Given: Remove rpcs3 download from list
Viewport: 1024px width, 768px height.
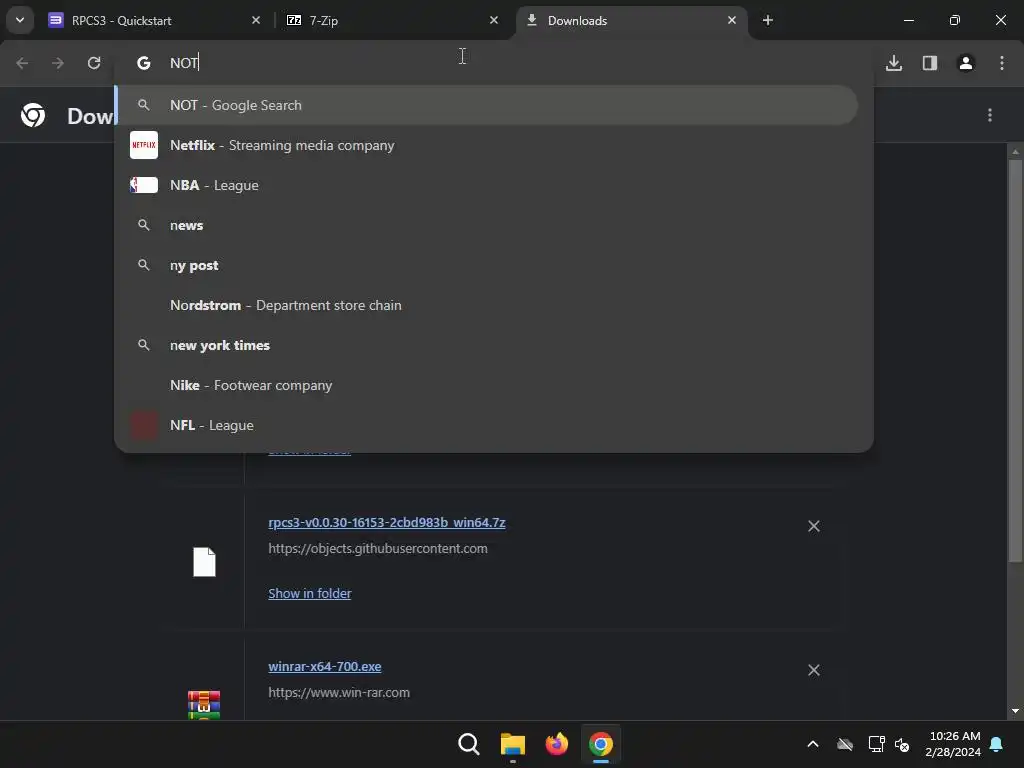Looking at the screenshot, I should (814, 526).
